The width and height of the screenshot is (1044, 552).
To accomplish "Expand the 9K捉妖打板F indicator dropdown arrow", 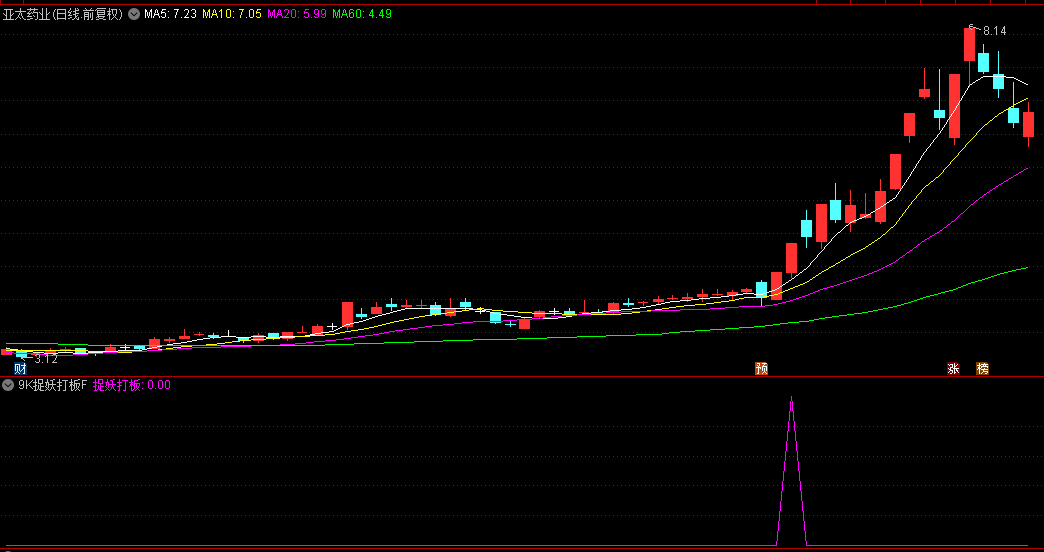I will click(8, 385).
